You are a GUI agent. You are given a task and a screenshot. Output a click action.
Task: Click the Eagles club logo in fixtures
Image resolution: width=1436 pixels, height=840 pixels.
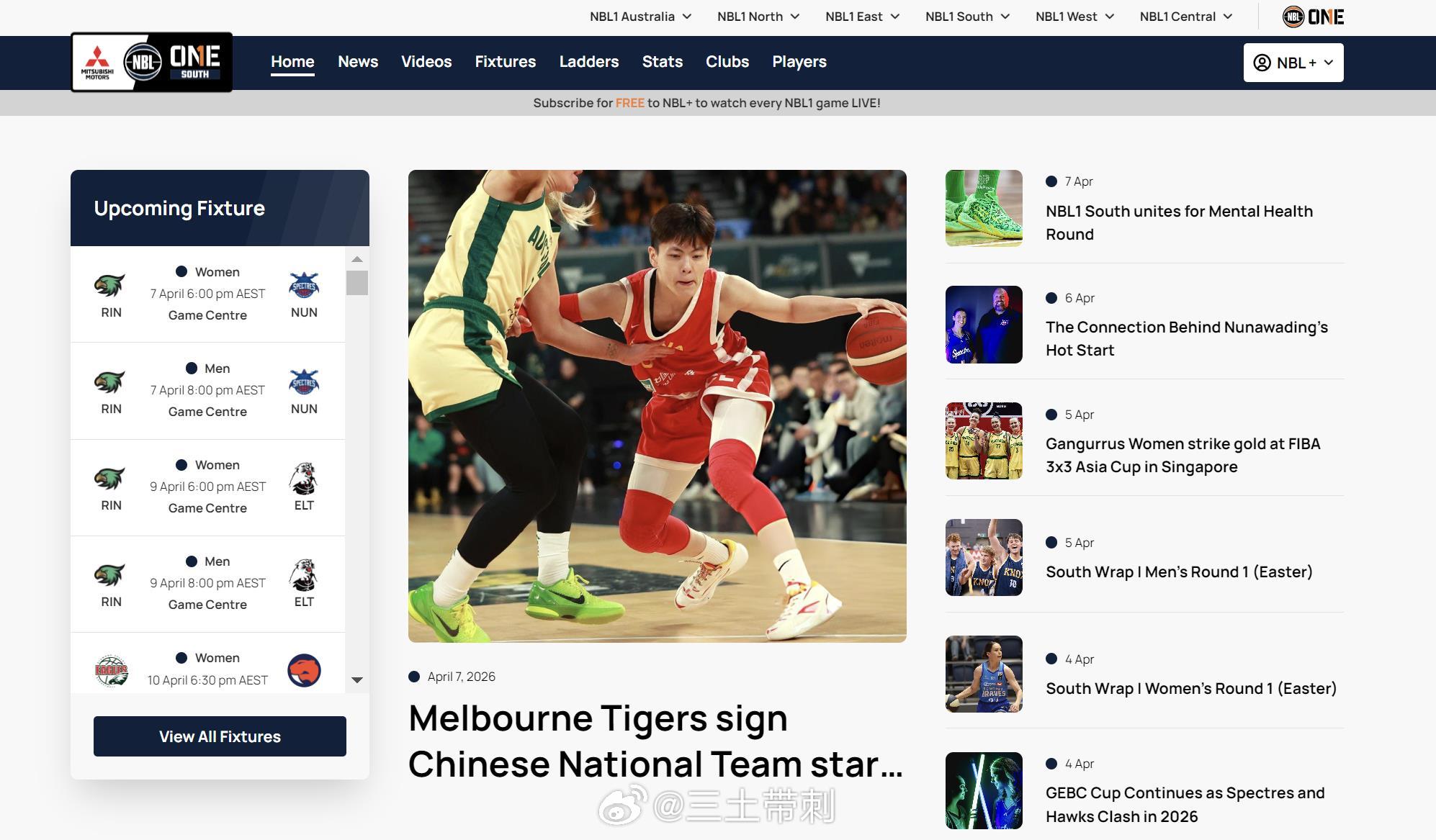click(x=111, y=668)
